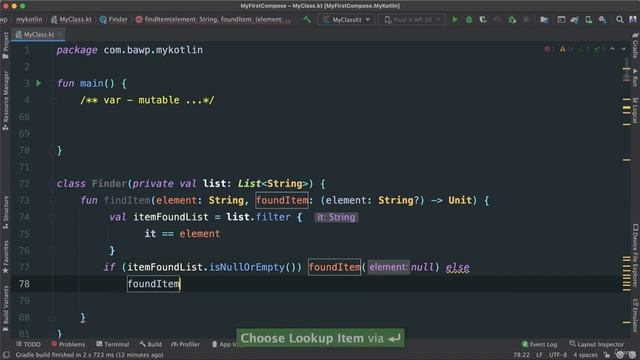Open the Project tool window strip
Viewport: 640px width, 360px height.
pyautogui.click(x=5, y=45)
